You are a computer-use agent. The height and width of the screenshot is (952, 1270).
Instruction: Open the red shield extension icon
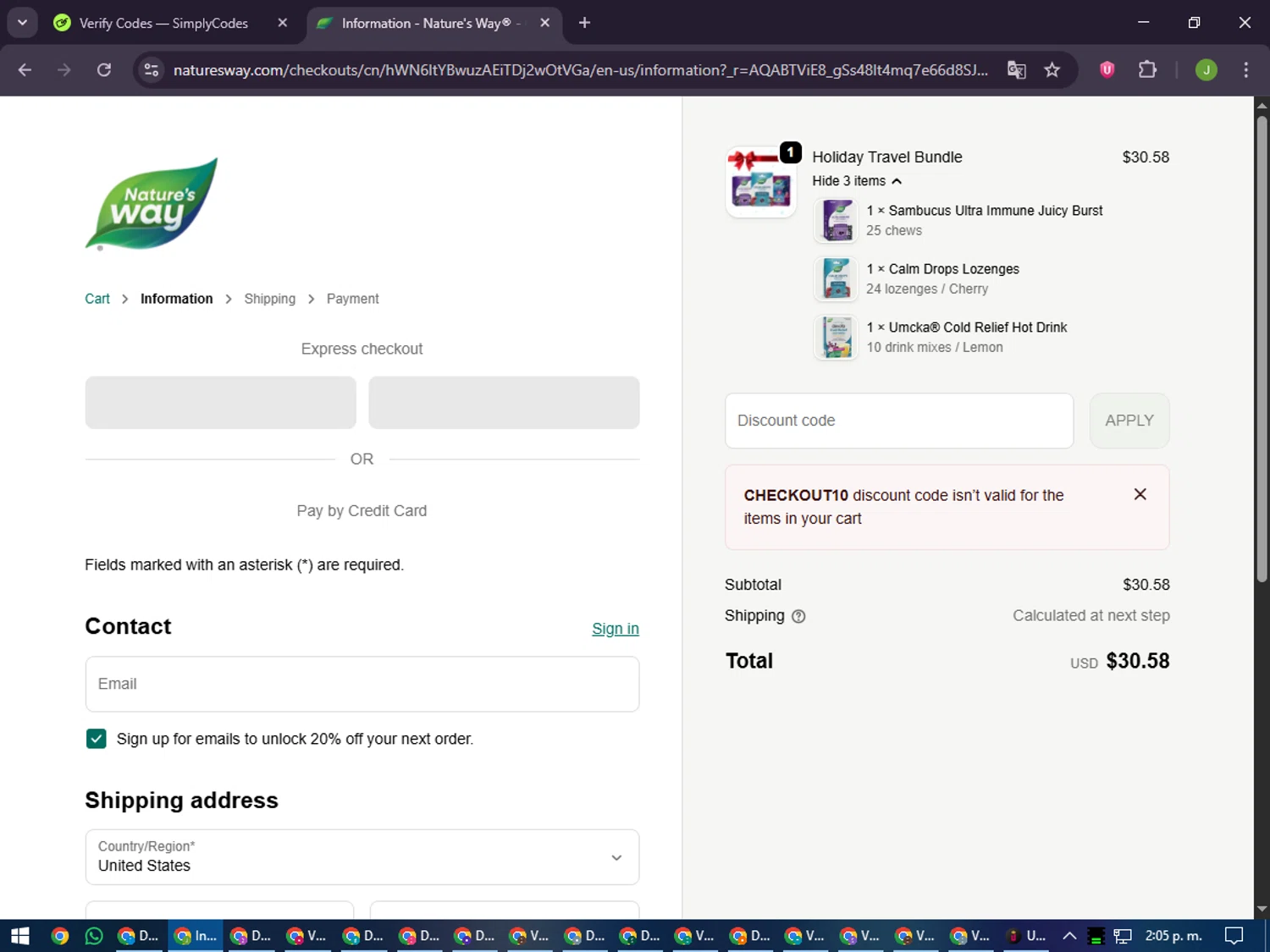[1107, 69]
